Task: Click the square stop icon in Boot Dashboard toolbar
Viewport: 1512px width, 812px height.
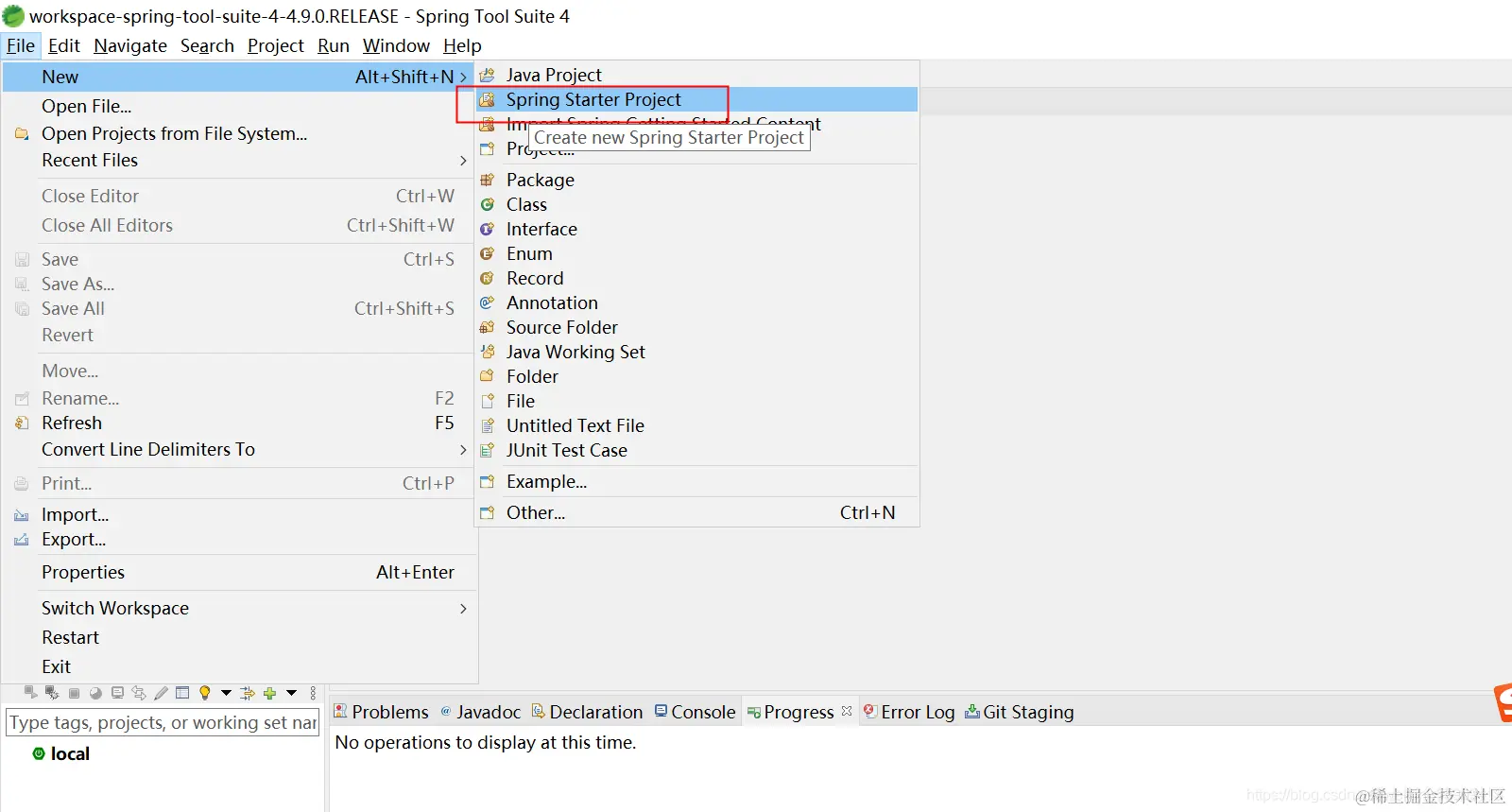Action: 74,693
